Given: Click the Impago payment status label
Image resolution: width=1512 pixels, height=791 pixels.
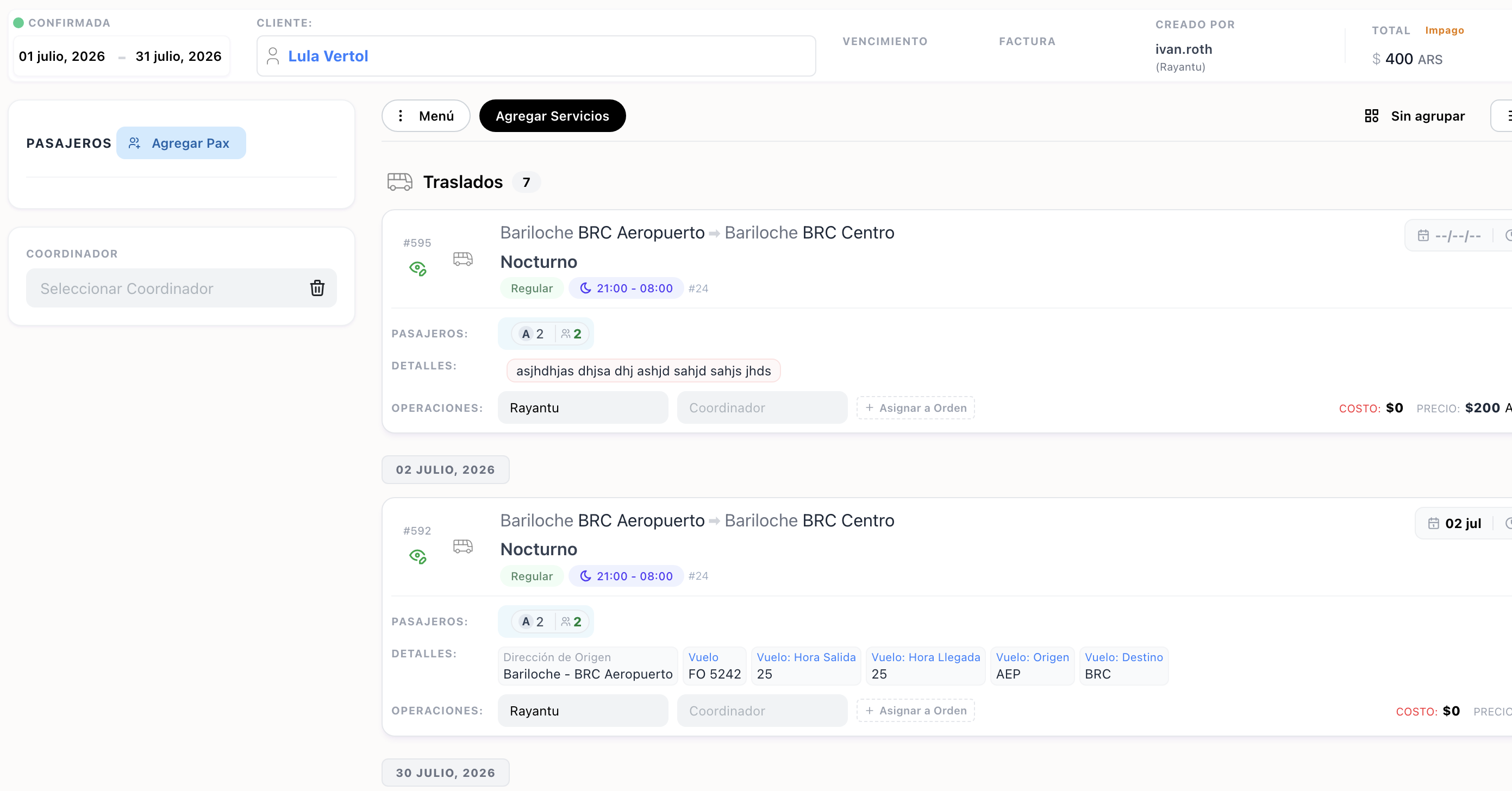Looking at the screenshot, I should (1445, 30).
